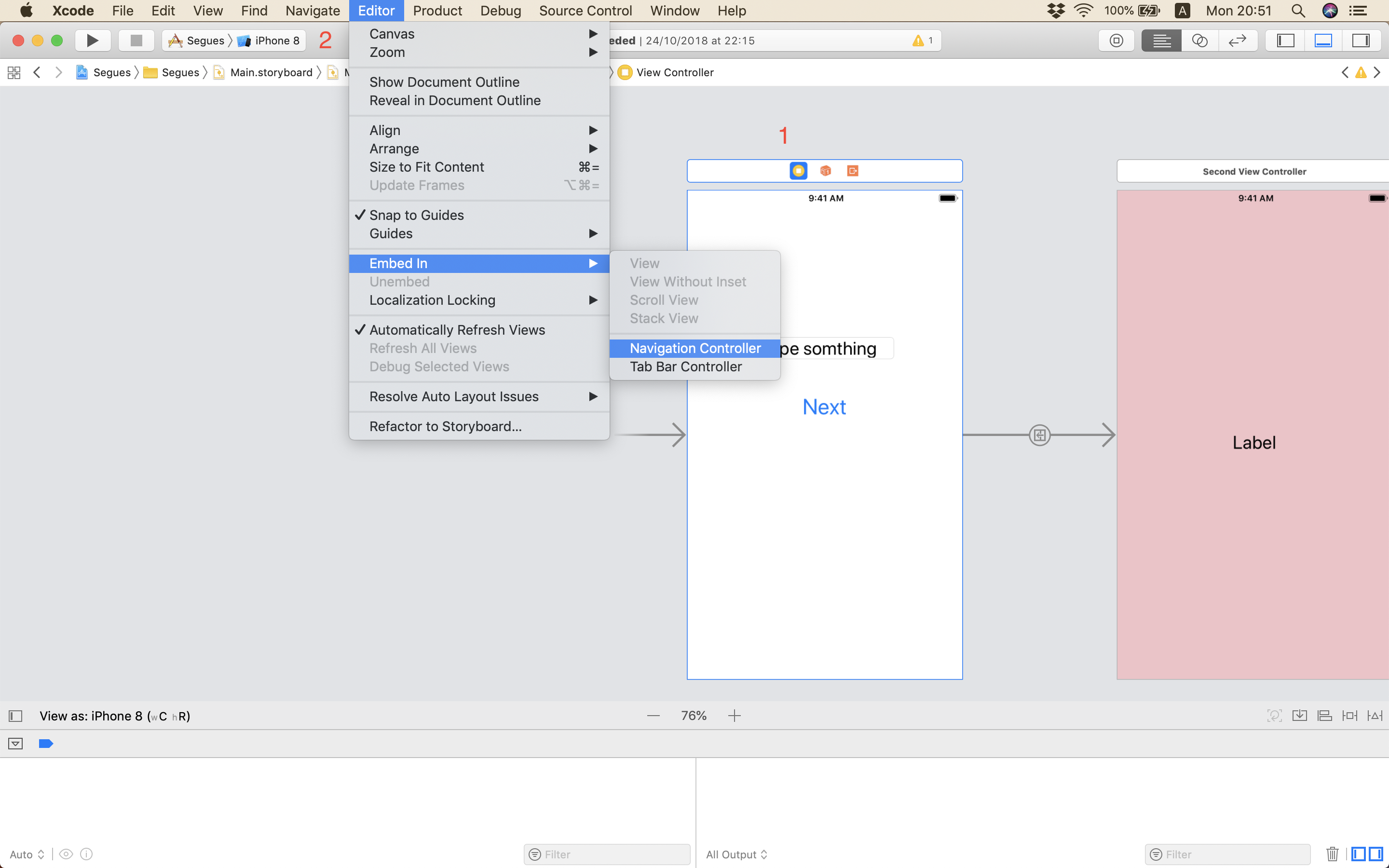The width and height of the screenshot is (1389, 868).
Task: Open the Version editor
Action: point(1237,40)
